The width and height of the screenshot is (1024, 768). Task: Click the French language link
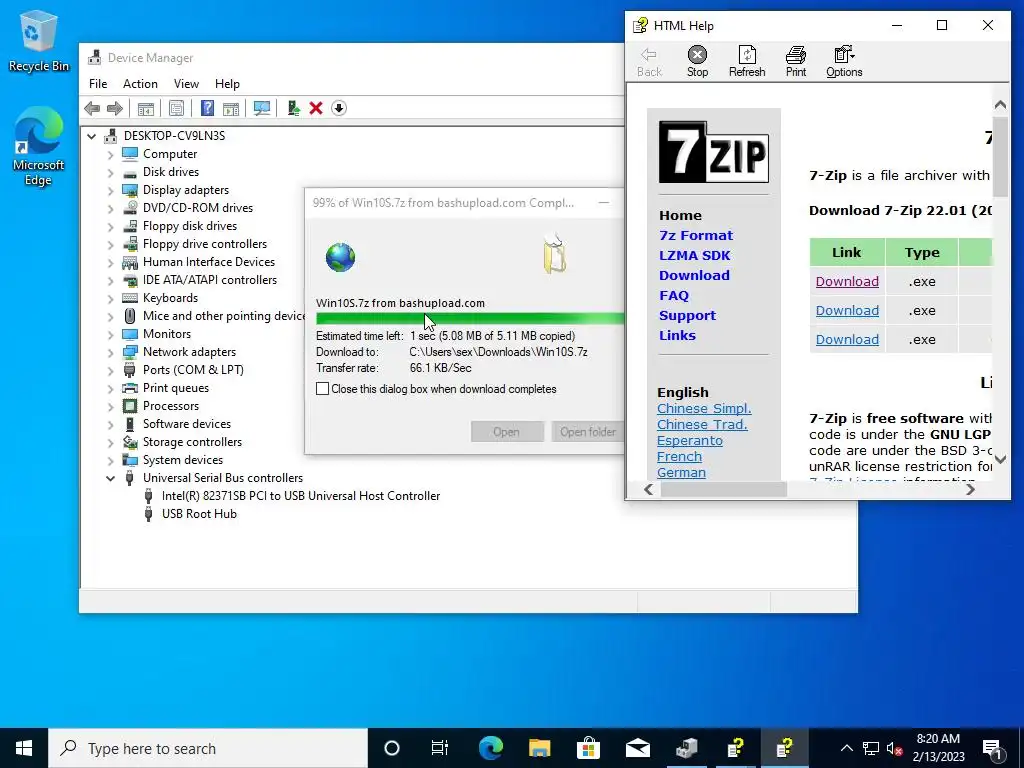pos(679,456)
